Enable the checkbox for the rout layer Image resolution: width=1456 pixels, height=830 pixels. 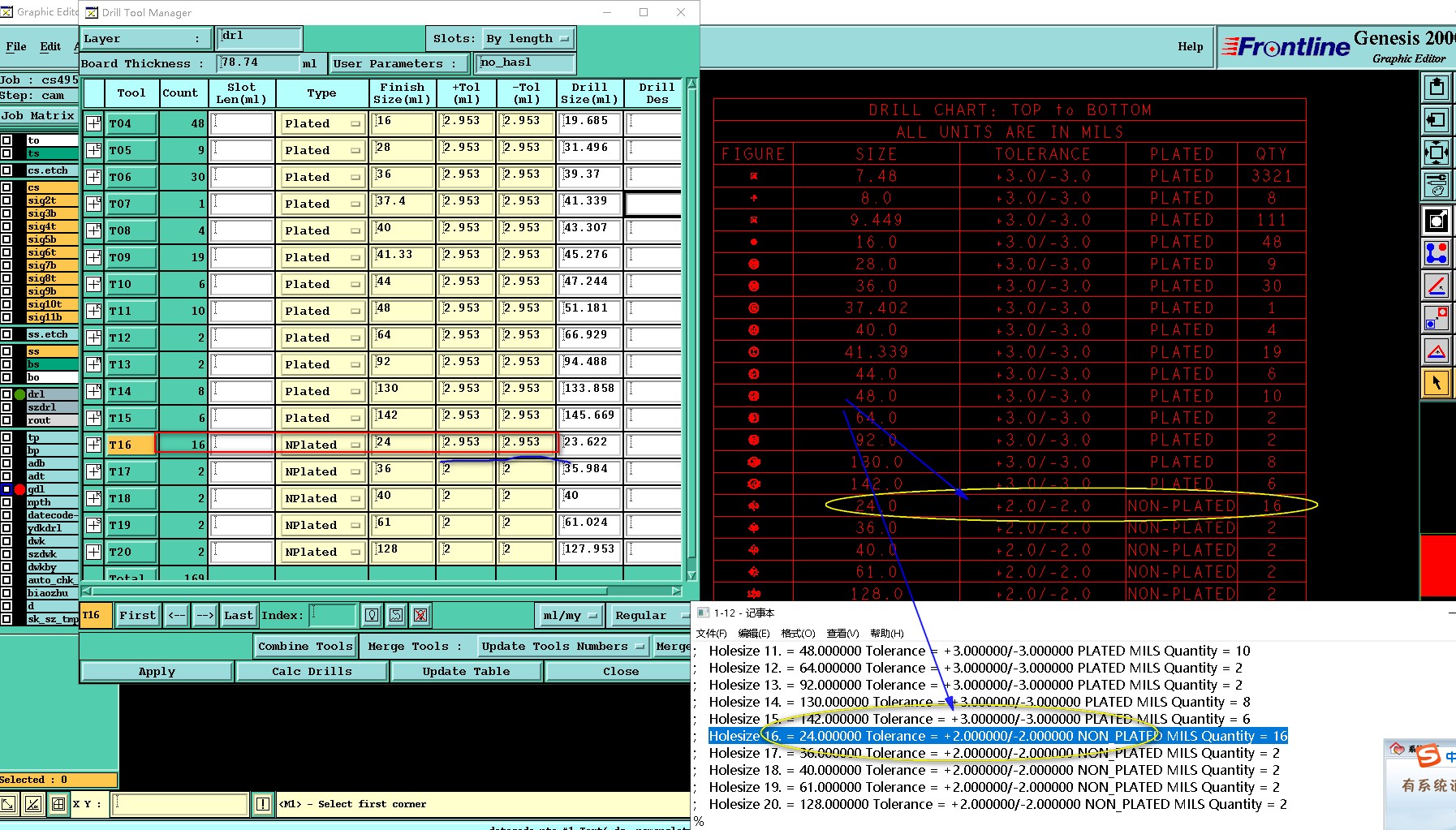pos(6,420)
